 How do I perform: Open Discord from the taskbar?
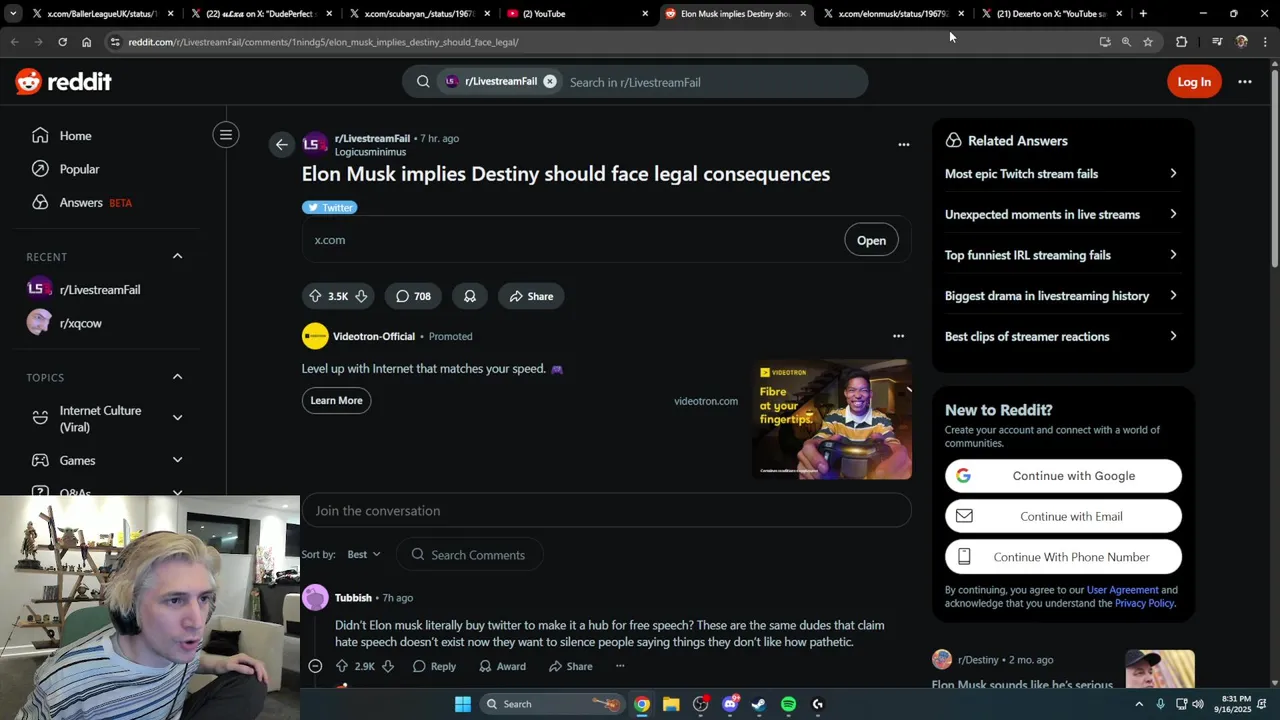click(730, 704)
